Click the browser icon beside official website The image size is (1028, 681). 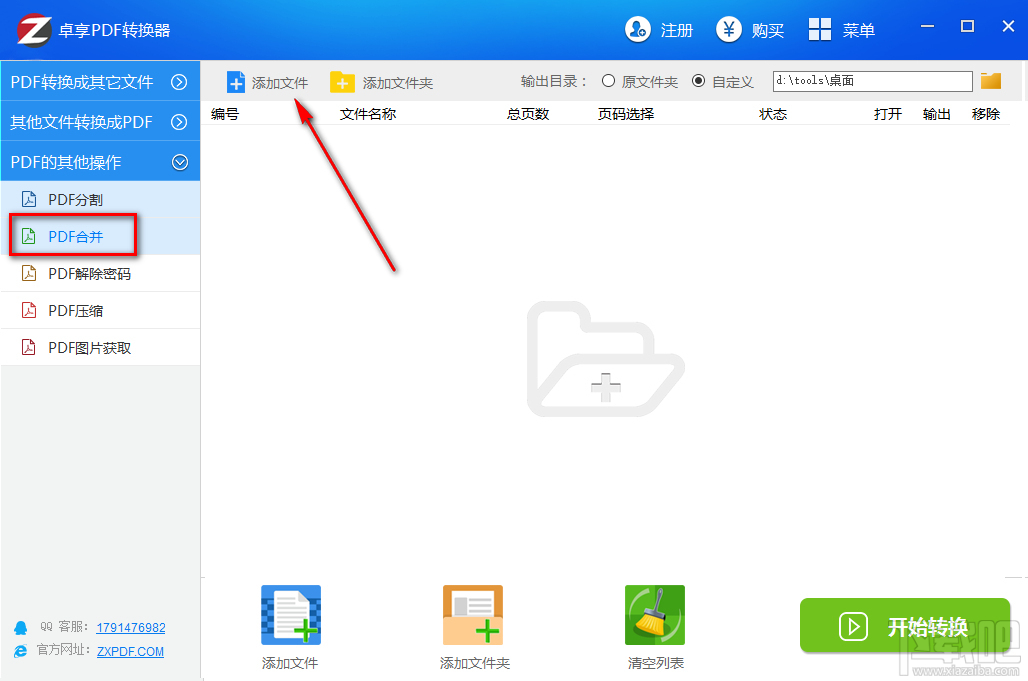(20, 652)
